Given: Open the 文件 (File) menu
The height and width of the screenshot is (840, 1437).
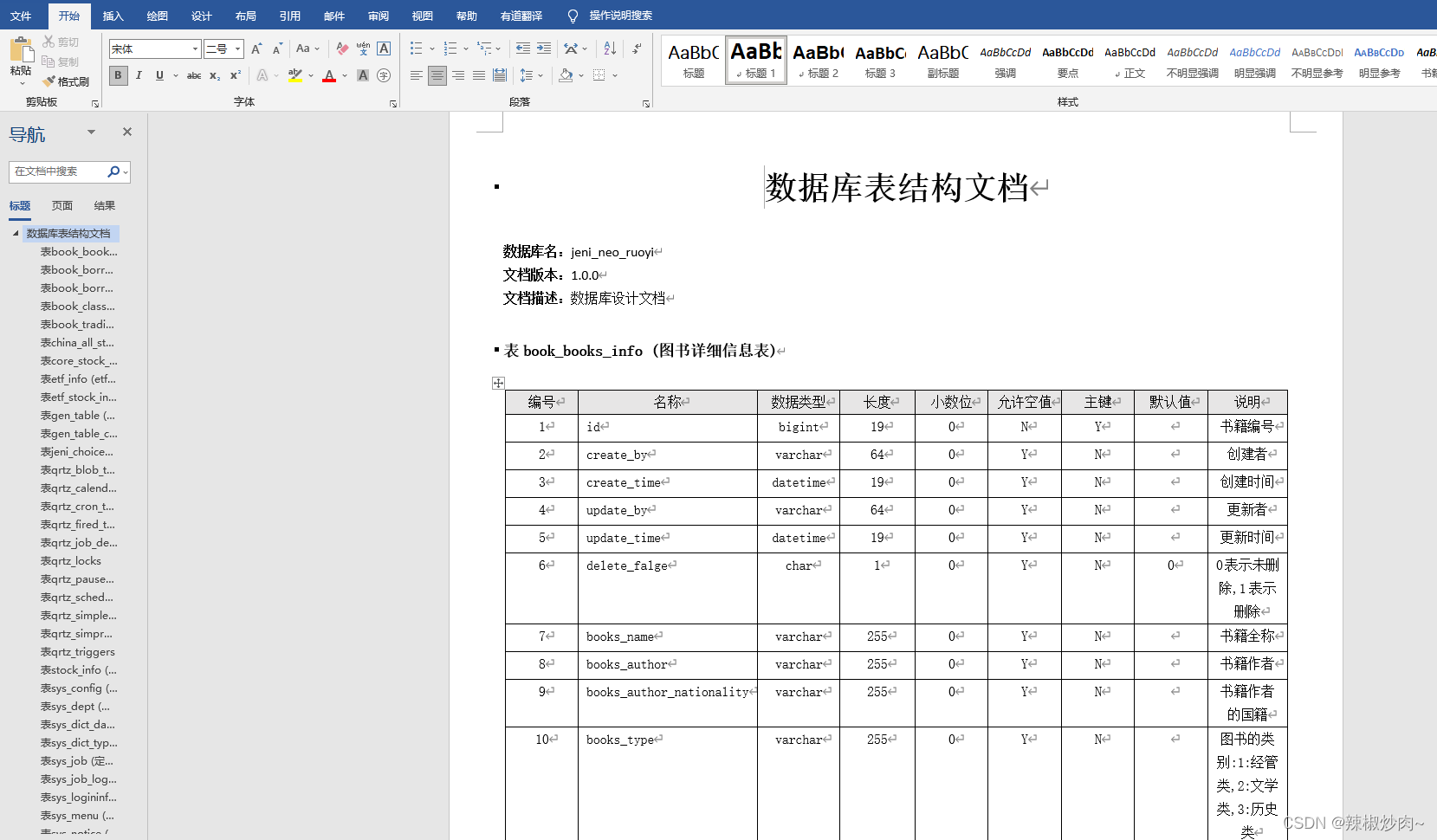Looking at the screenshot, I should [x=21, y=16].
